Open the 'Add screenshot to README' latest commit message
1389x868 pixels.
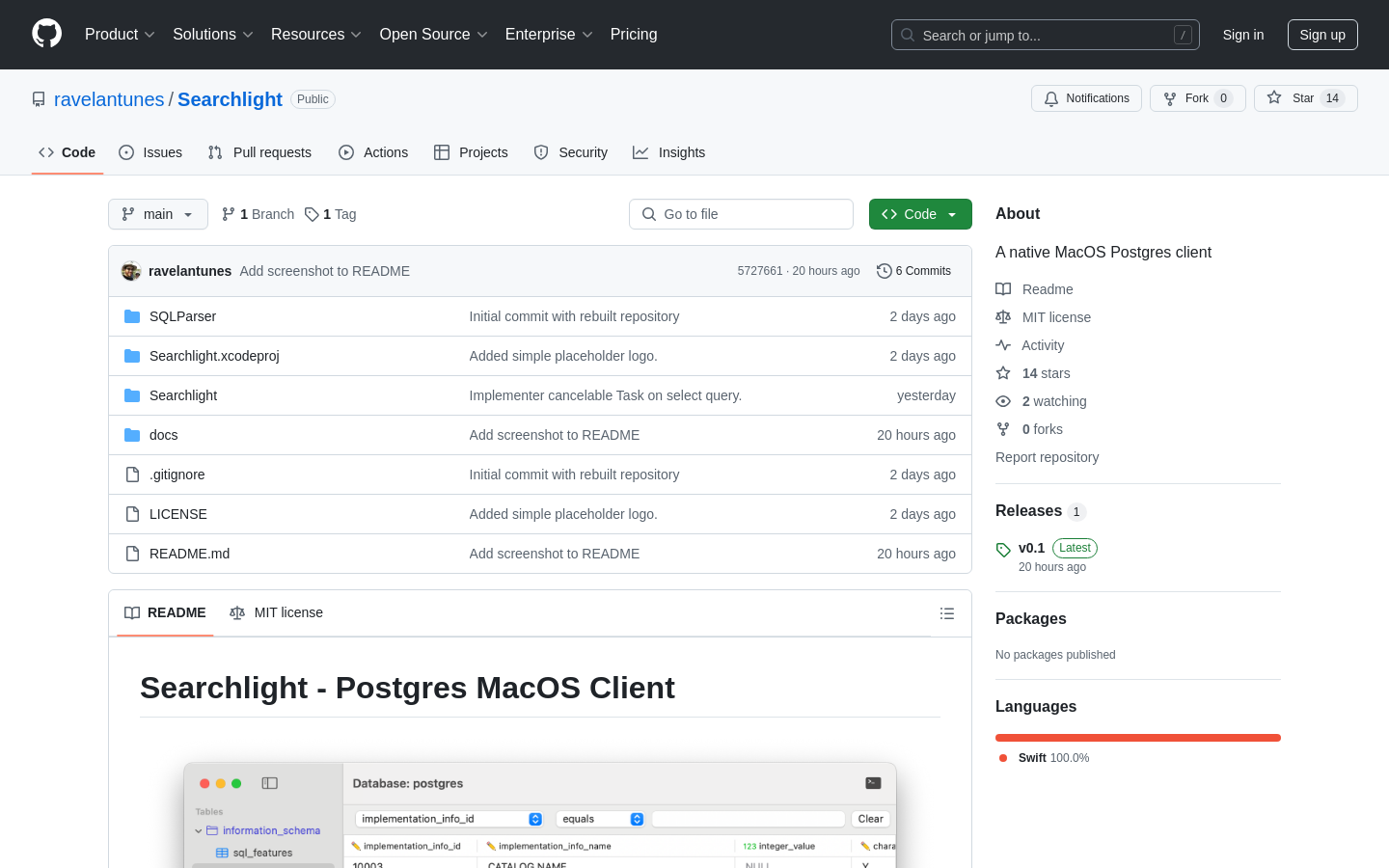point(324,271)
